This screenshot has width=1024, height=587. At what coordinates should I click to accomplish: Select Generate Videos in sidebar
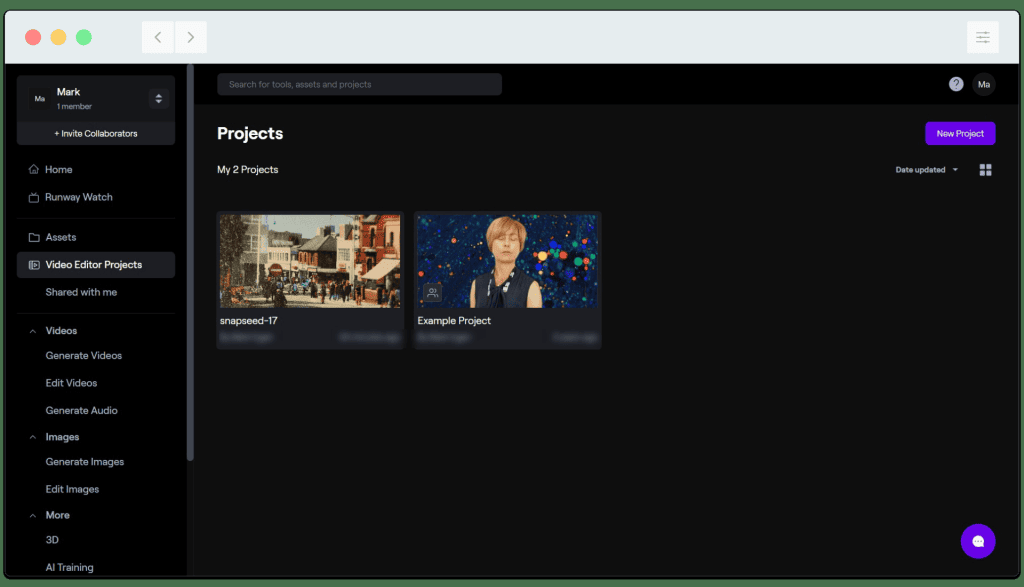84,356
